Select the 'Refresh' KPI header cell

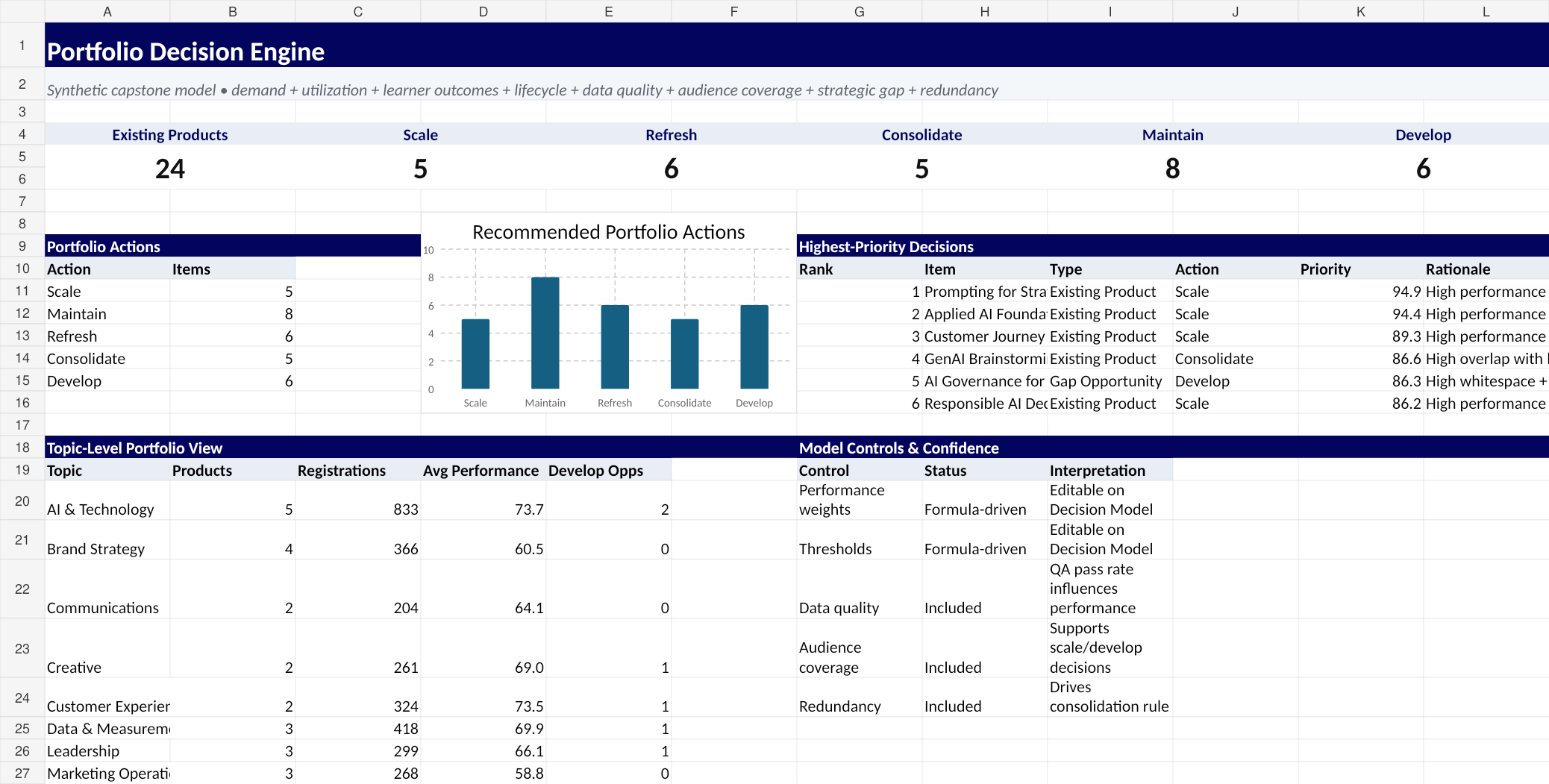[x=672, y=134]
